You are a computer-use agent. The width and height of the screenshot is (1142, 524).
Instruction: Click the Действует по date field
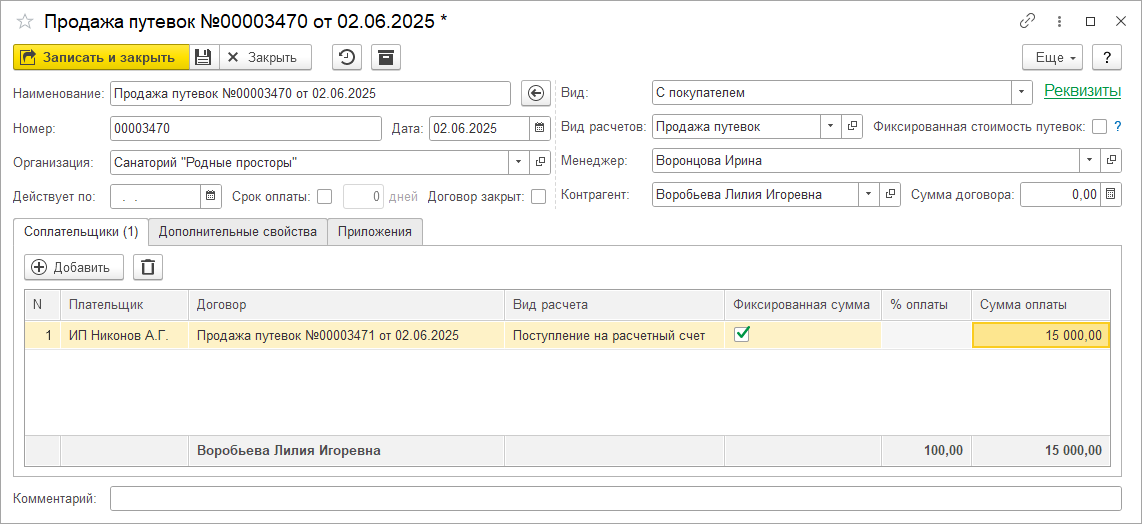tap(155, 196)
